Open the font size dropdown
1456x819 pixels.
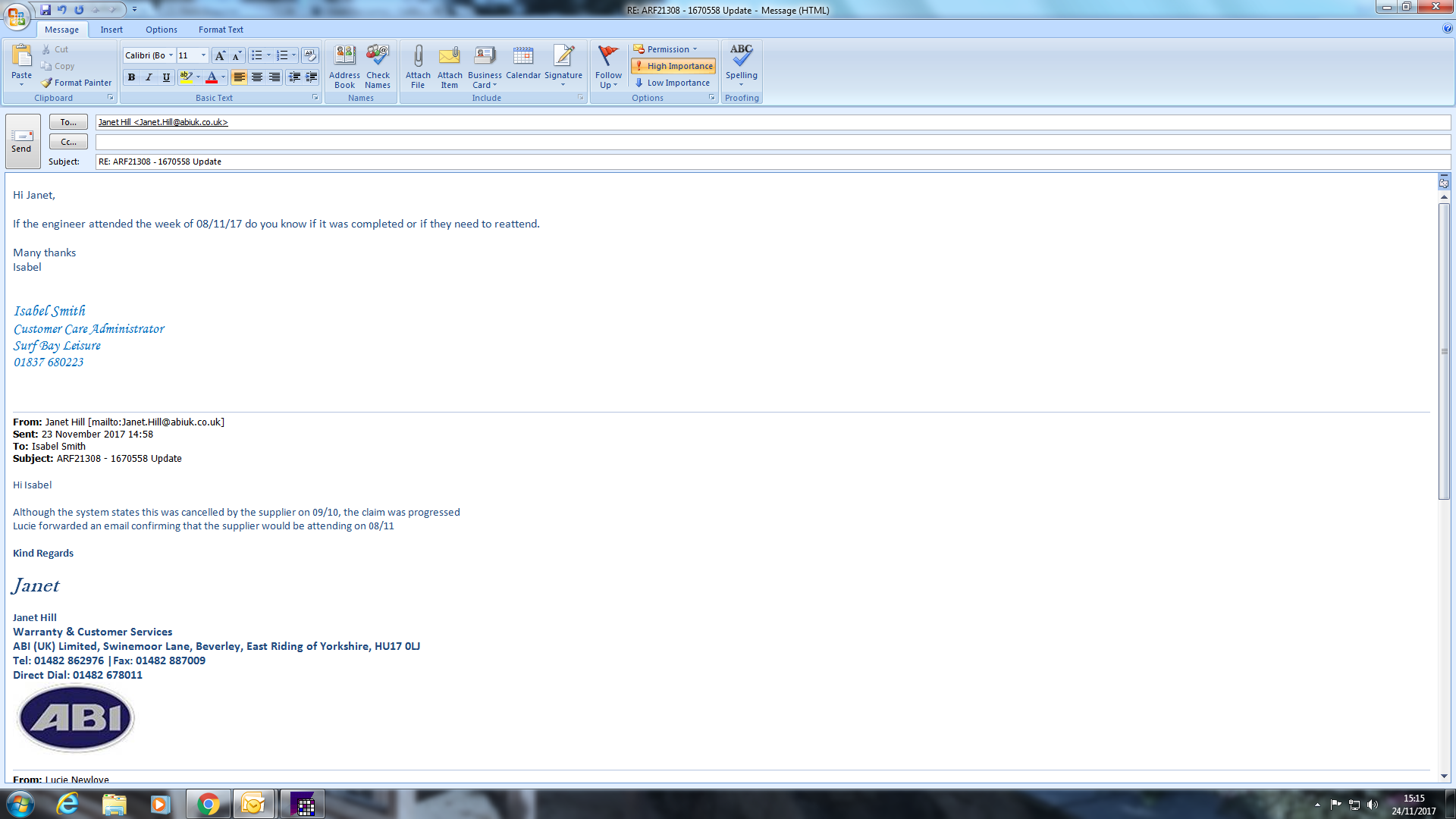tap(203, 55)
